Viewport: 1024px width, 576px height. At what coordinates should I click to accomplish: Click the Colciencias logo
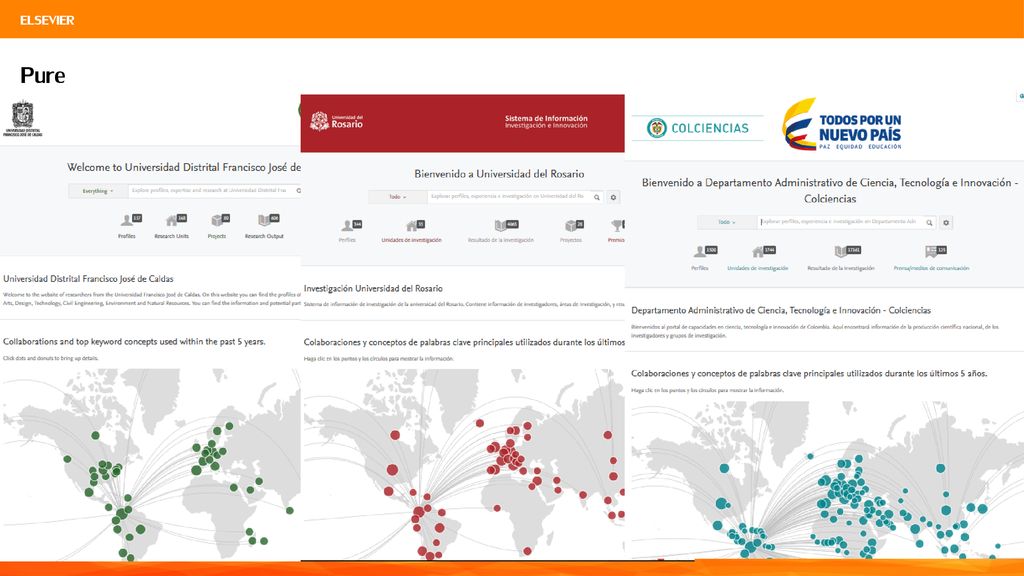point(697,128)
